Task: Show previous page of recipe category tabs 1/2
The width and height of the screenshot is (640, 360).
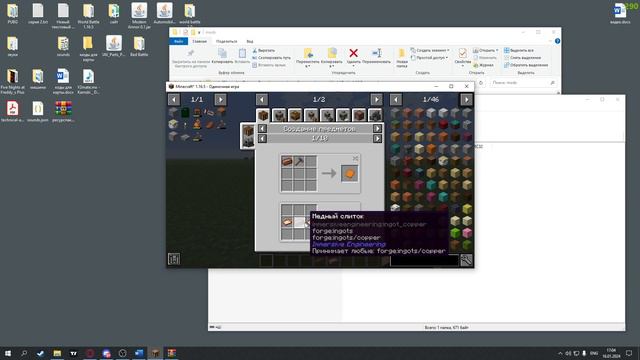Action: (x=262, y=99)
